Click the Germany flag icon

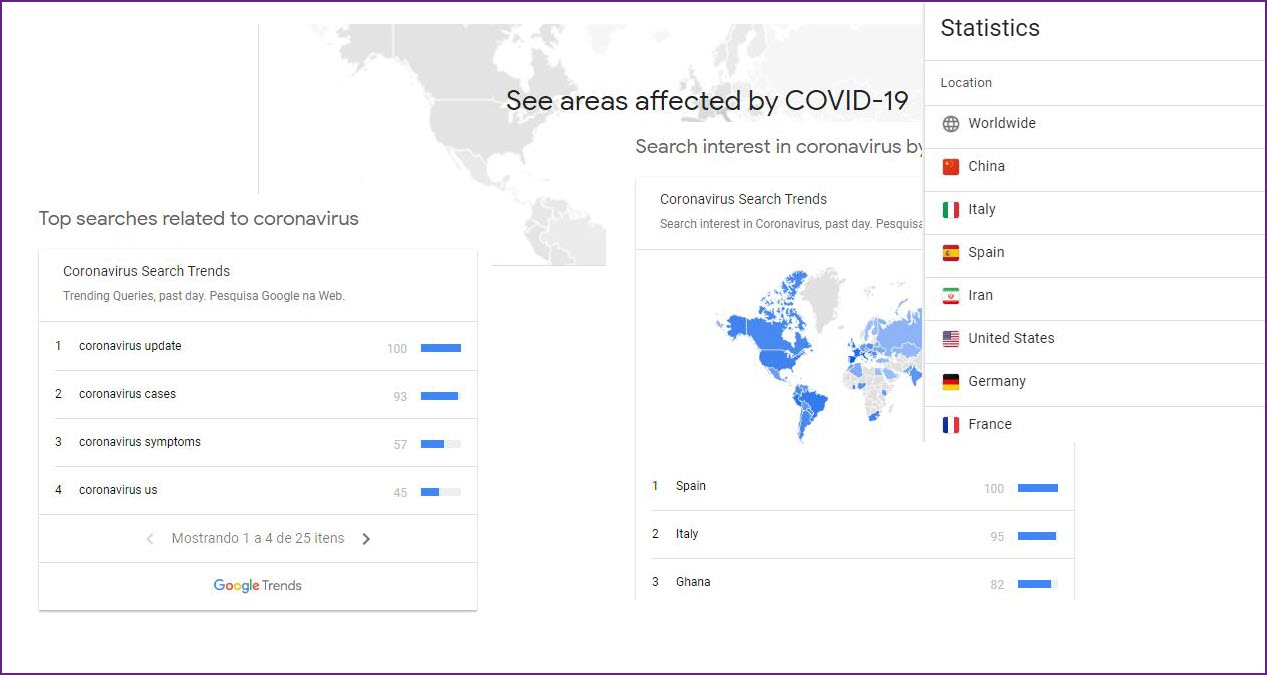pos(951,382)
